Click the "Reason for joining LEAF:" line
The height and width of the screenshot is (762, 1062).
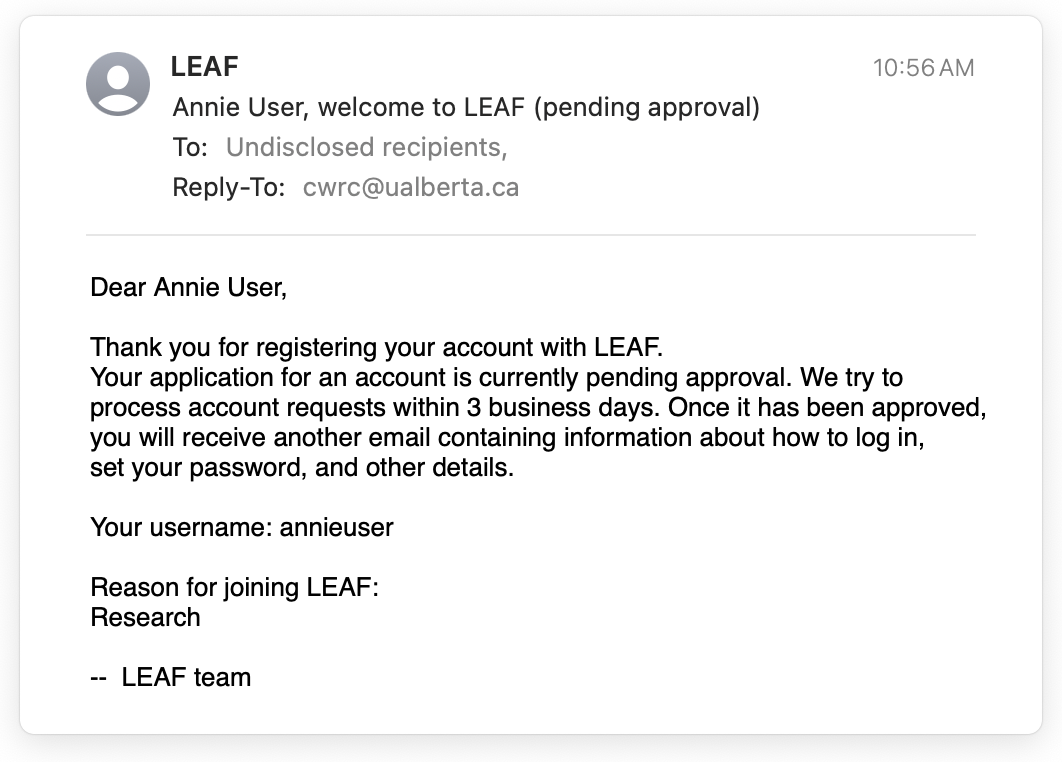[x=234, y=587]
